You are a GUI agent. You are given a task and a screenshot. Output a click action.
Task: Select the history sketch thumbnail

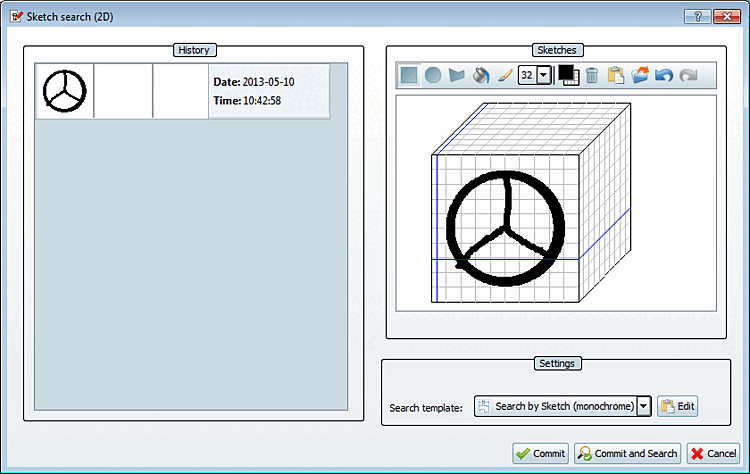coord(65,91)
